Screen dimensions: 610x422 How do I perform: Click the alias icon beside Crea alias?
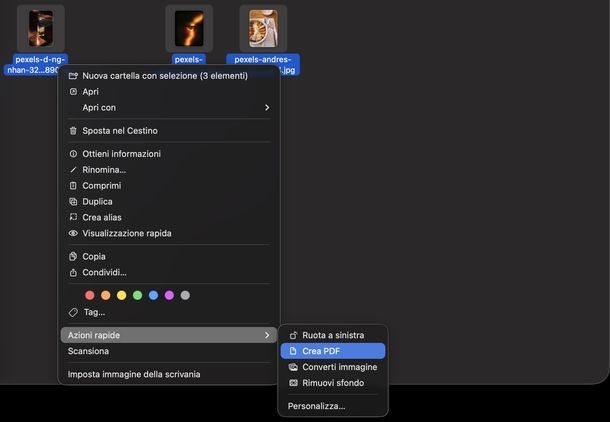(x=73, y=217)
